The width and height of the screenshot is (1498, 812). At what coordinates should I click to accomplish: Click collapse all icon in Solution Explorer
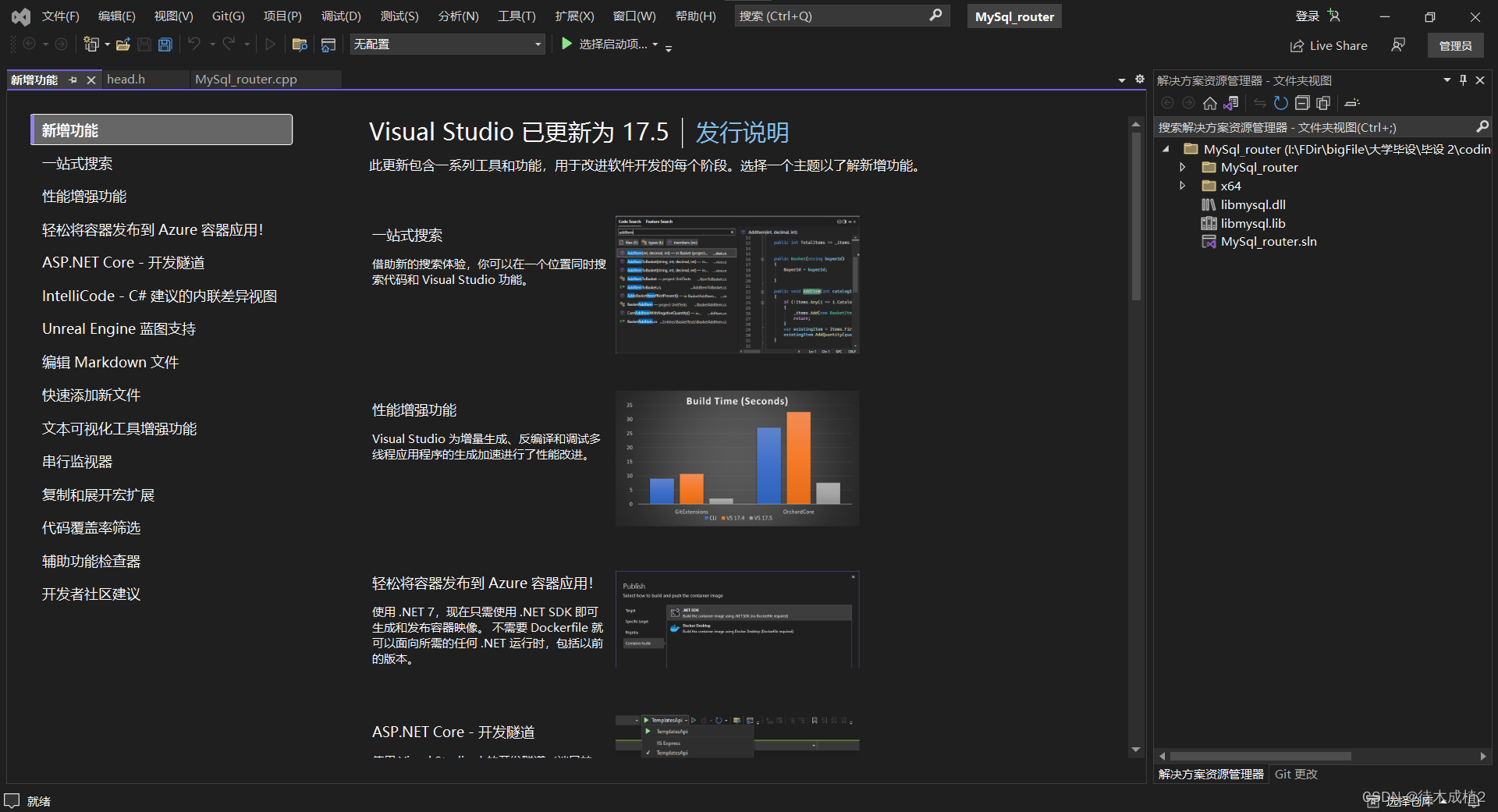pyautogui.click(x=1302, y=103)
